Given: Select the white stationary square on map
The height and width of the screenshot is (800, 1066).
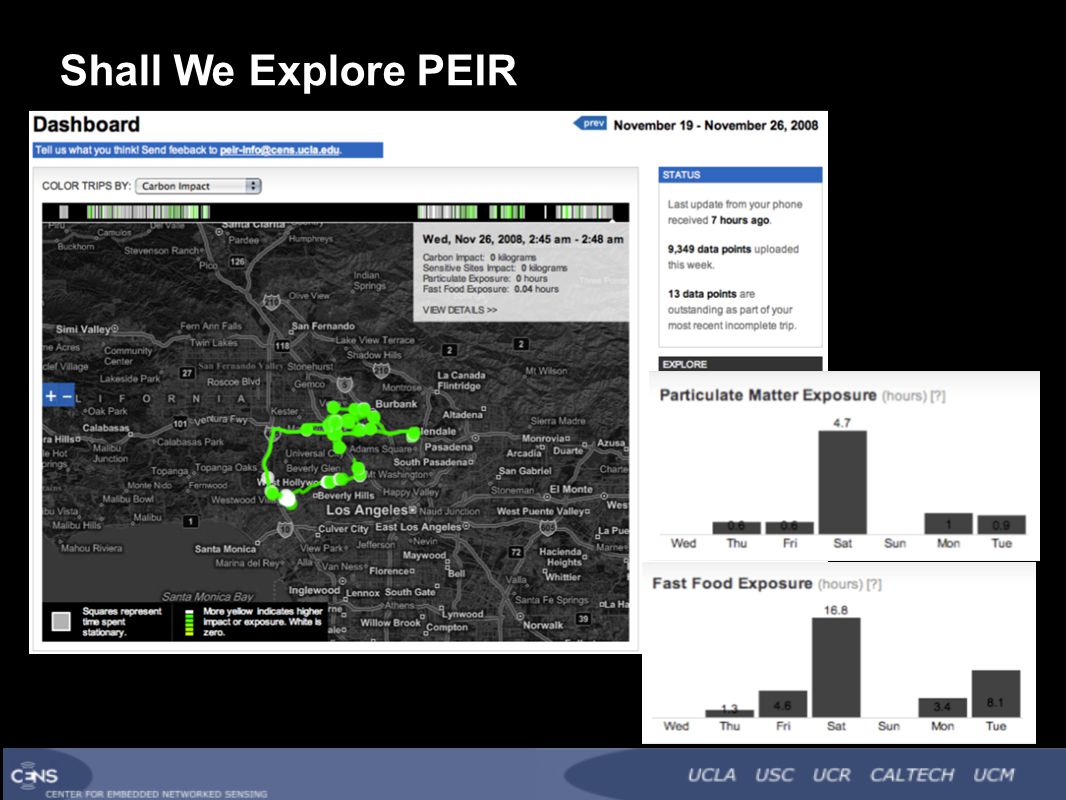Looking at the screenshot, I should (288, 500).
